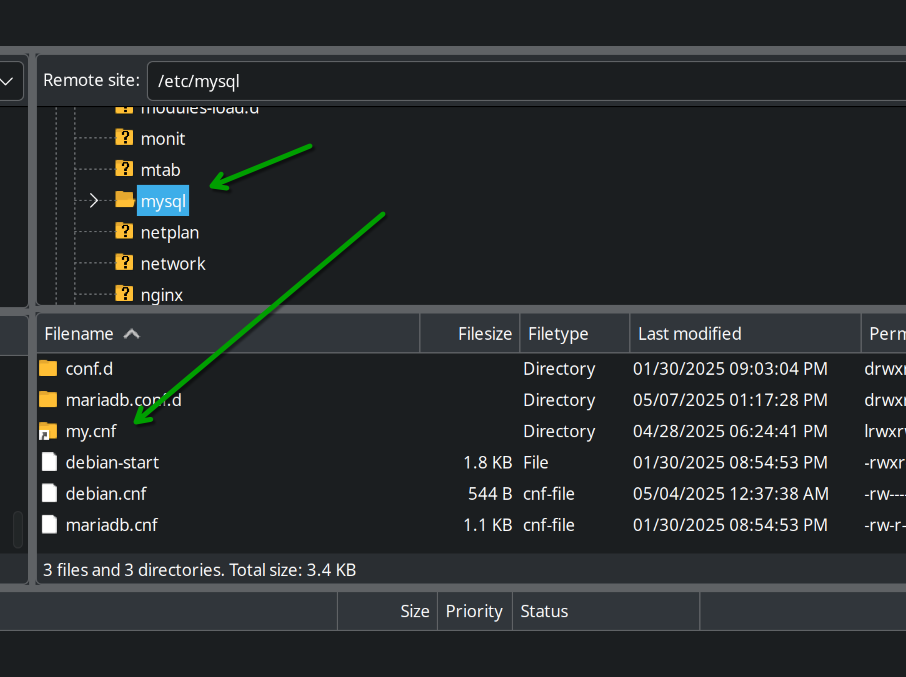Click the conf.d folder icon
Viewport: 906px width, 677px height.
coord(48,368)
